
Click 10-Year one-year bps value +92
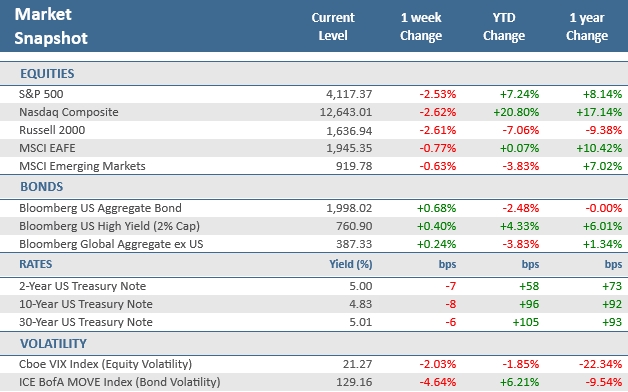[612, 304]
